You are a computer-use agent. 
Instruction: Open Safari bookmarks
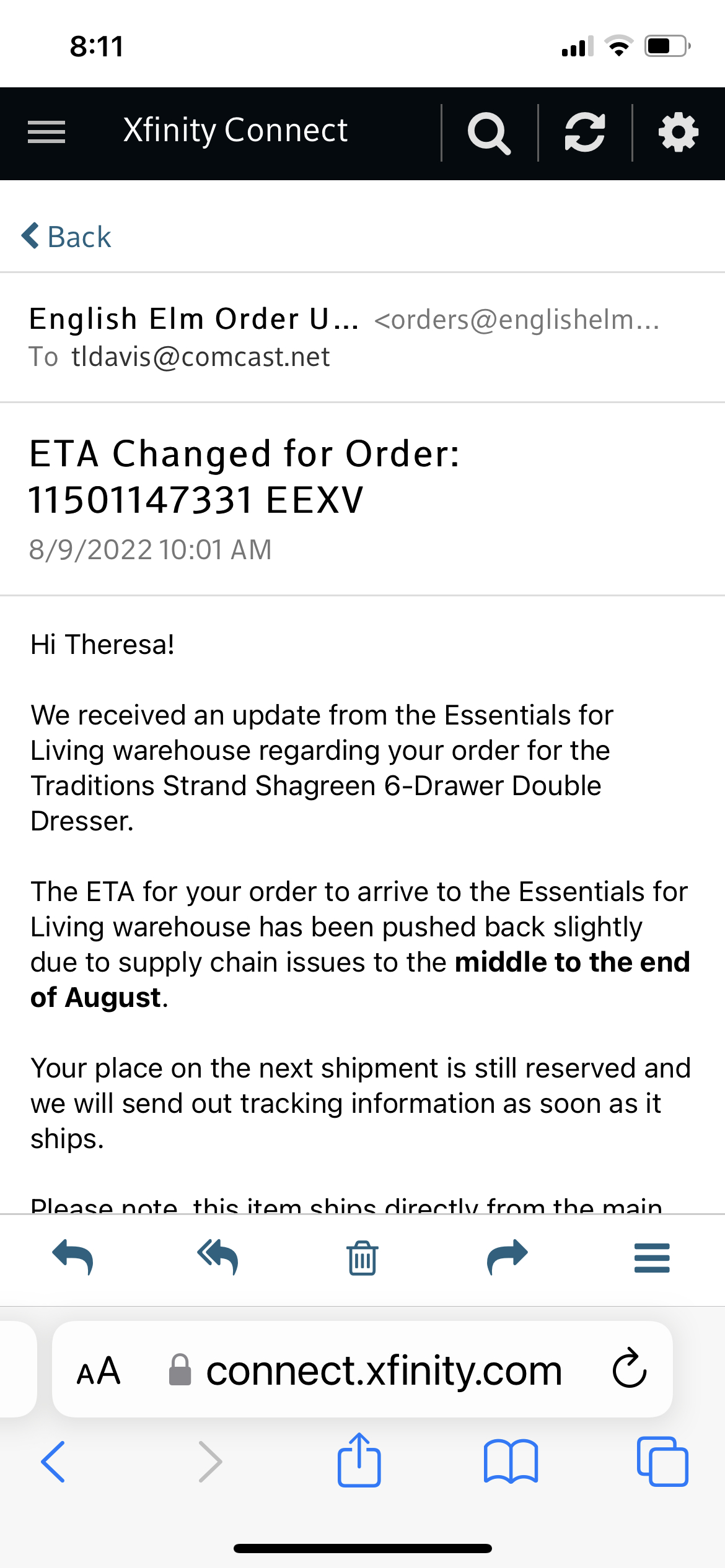click(x=511, y=1461)
